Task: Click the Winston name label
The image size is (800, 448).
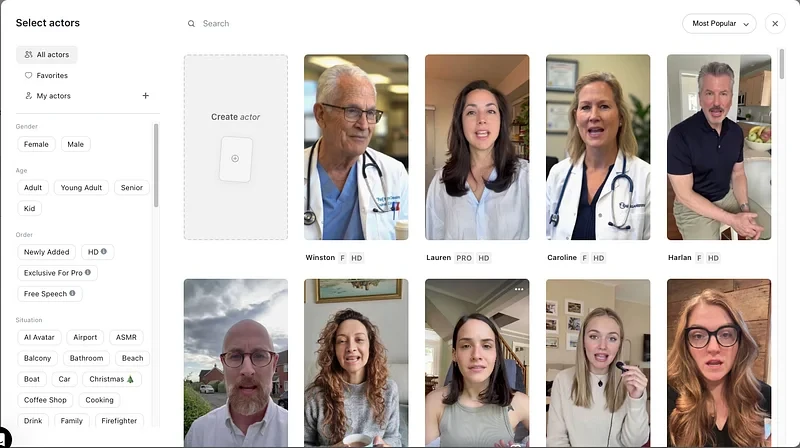Action: click(320, 258)
